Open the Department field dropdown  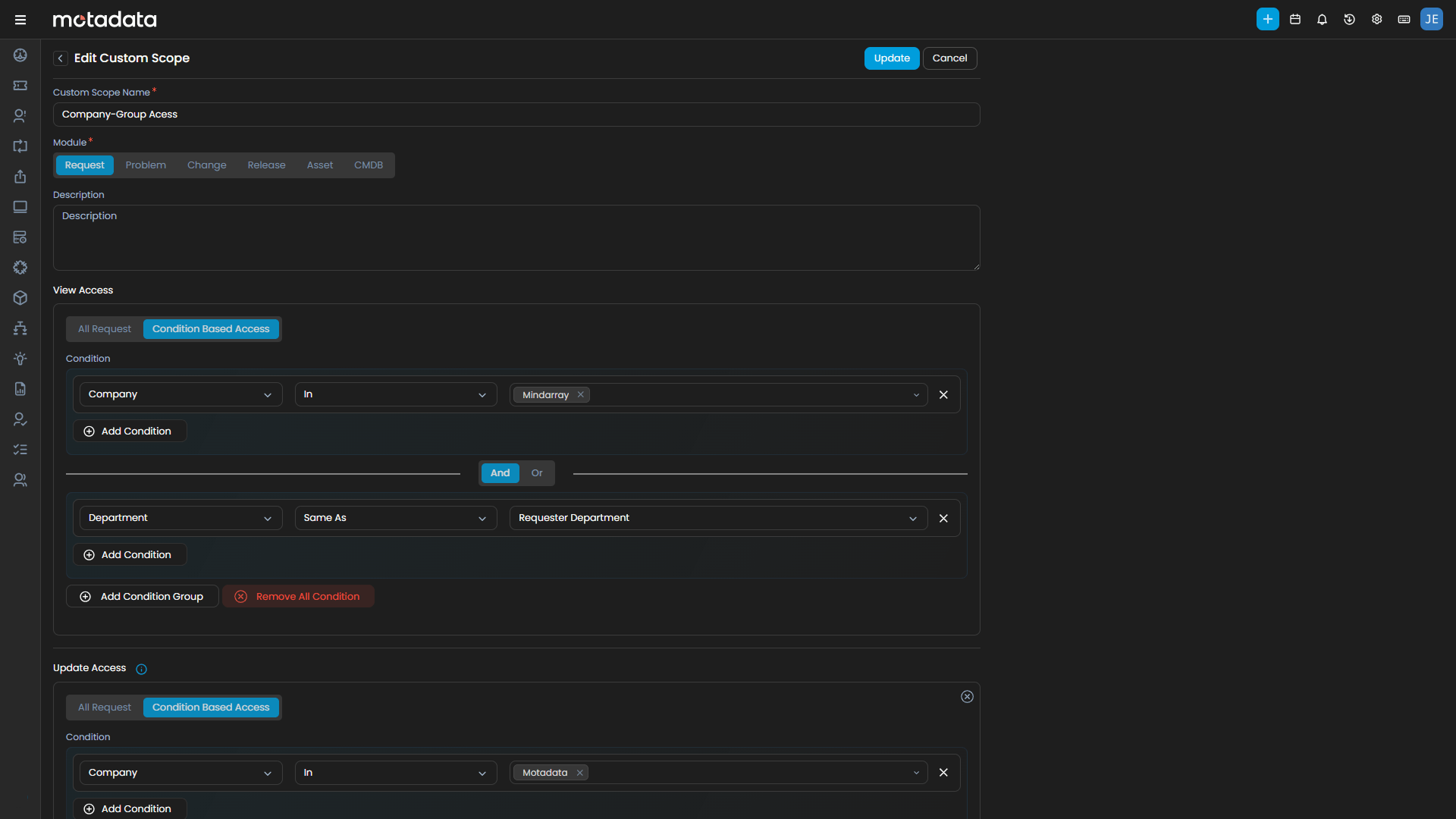click(x=180, y=518)
